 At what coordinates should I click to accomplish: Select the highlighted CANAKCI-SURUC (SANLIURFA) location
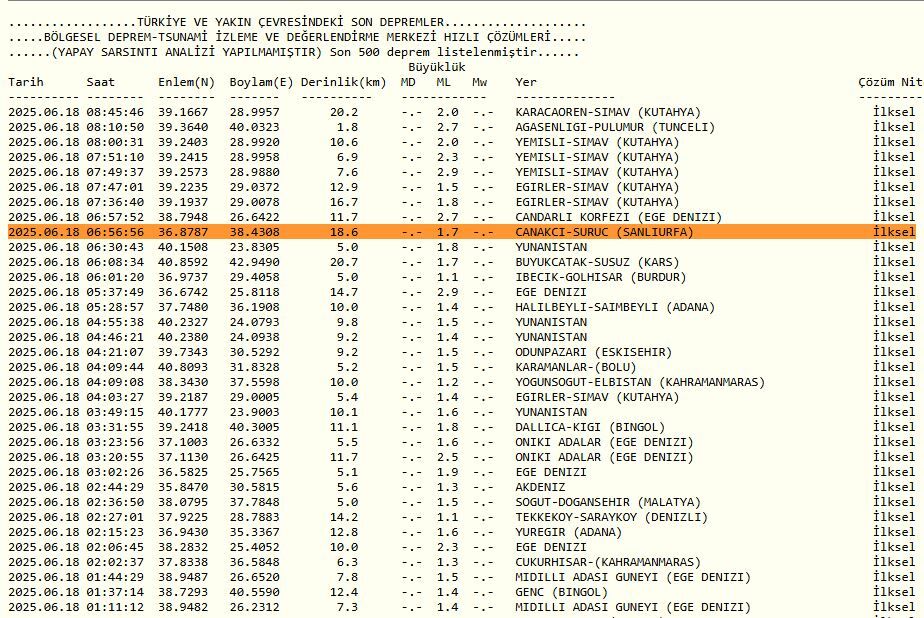(604, 232)
